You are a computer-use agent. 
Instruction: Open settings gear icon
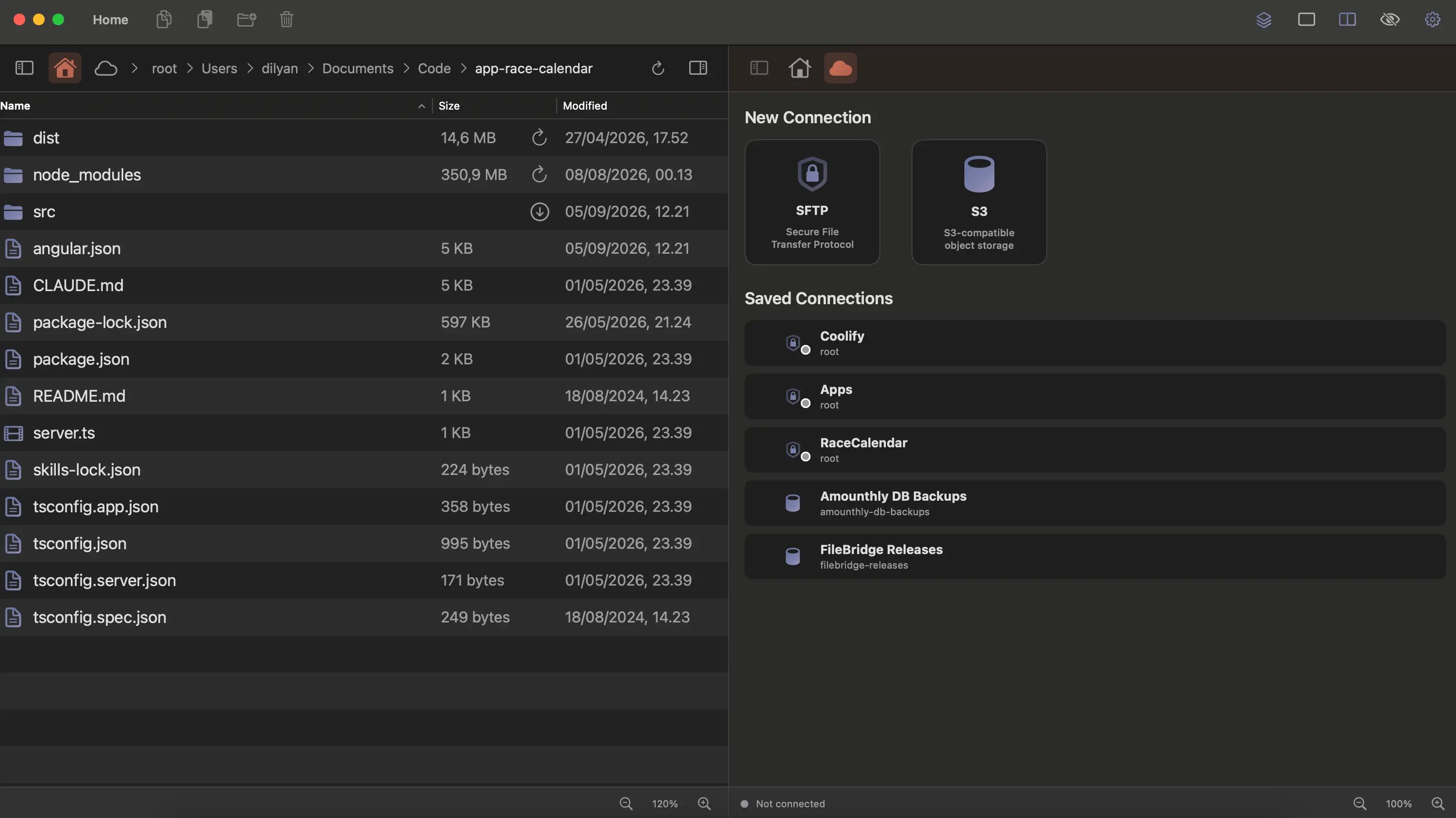[x=1432, y=20]
